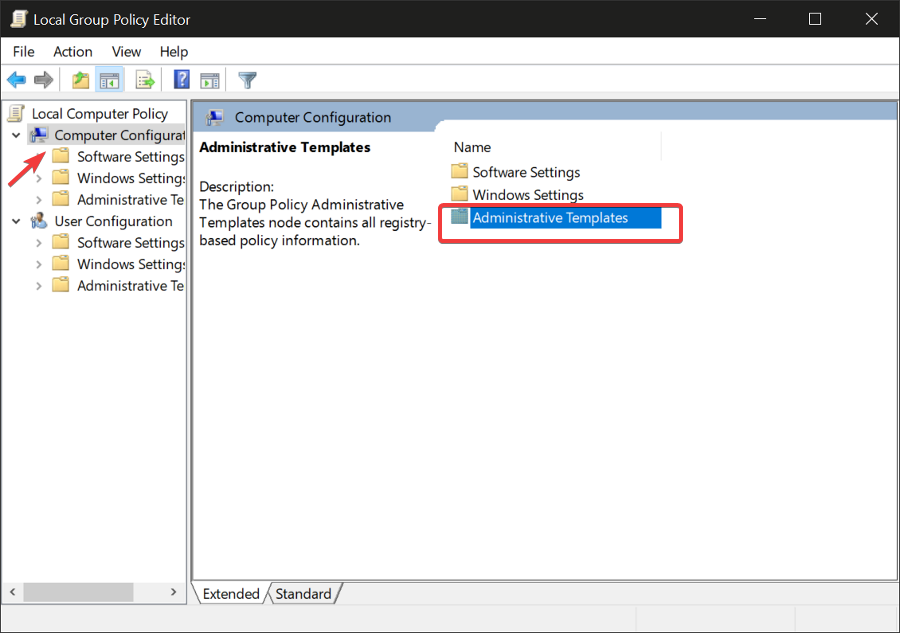Go up one level with folder-arrow icon
Viewport: 900px width, 633px height.
tap(80, 80)
